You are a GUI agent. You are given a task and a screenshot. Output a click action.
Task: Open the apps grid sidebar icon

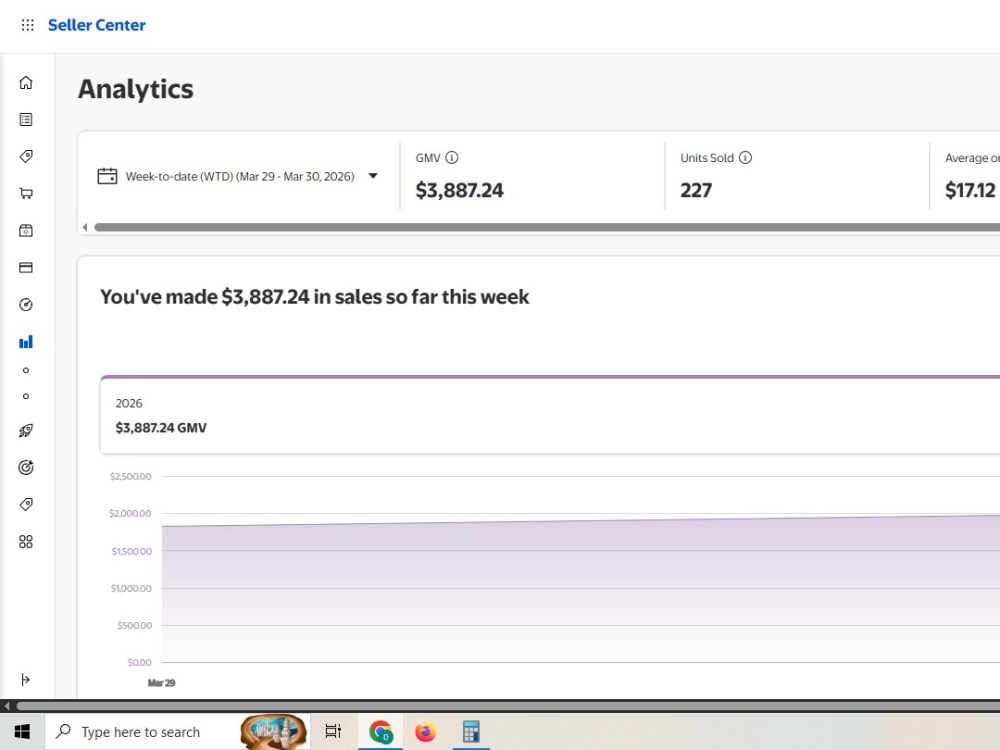coord(26,541)
